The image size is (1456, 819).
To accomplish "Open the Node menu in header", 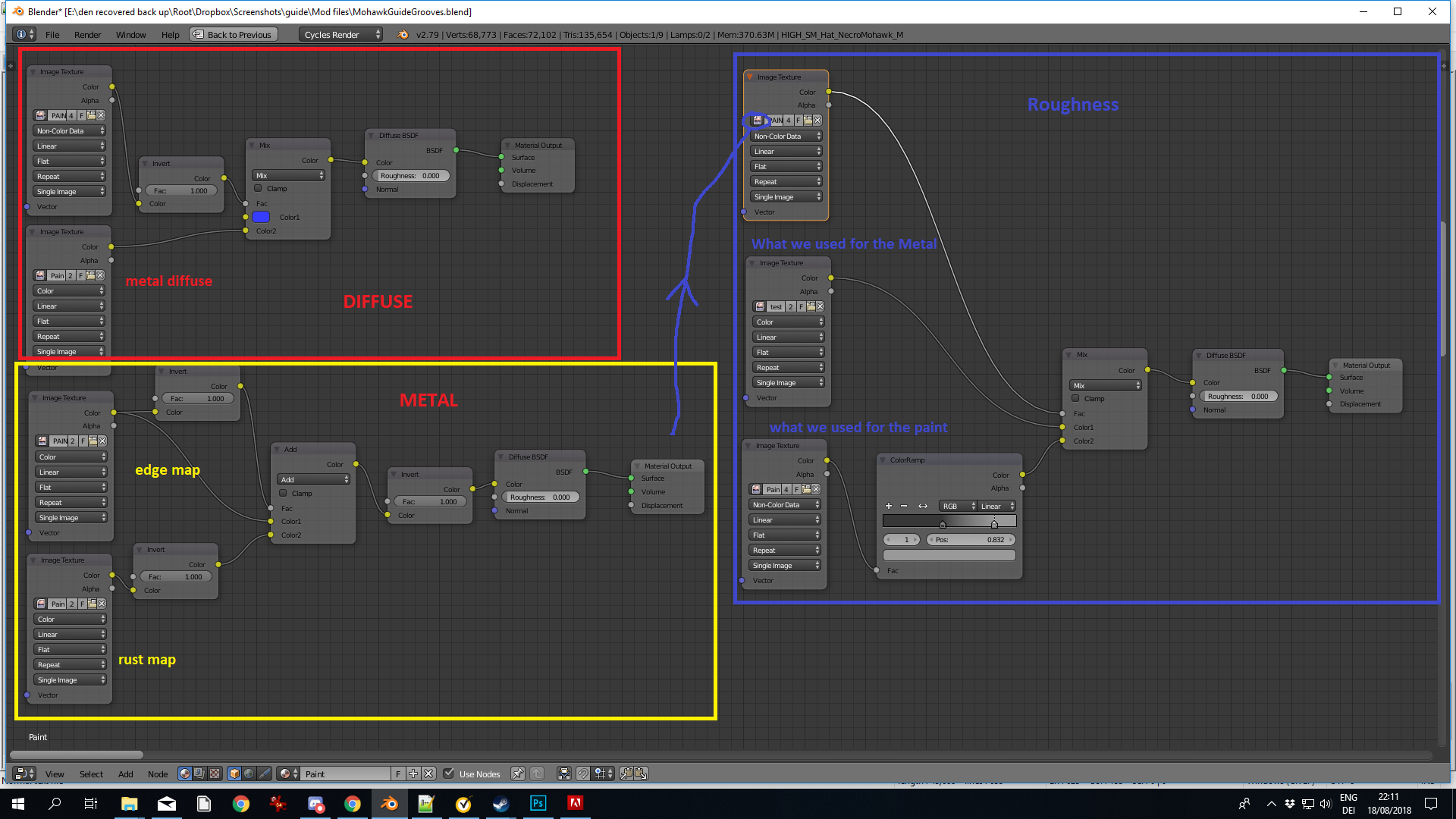I will coord(158,773).
